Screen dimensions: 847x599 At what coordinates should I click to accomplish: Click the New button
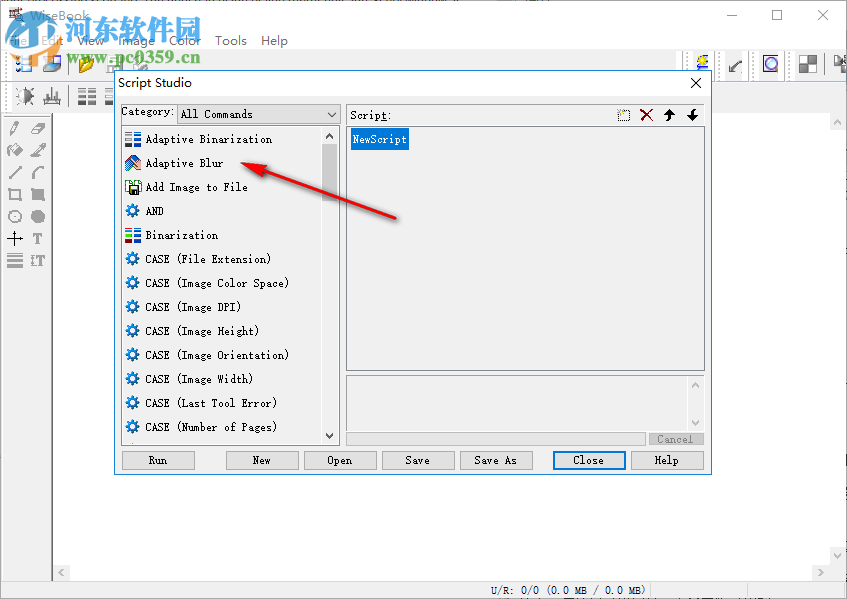point(262,460)
